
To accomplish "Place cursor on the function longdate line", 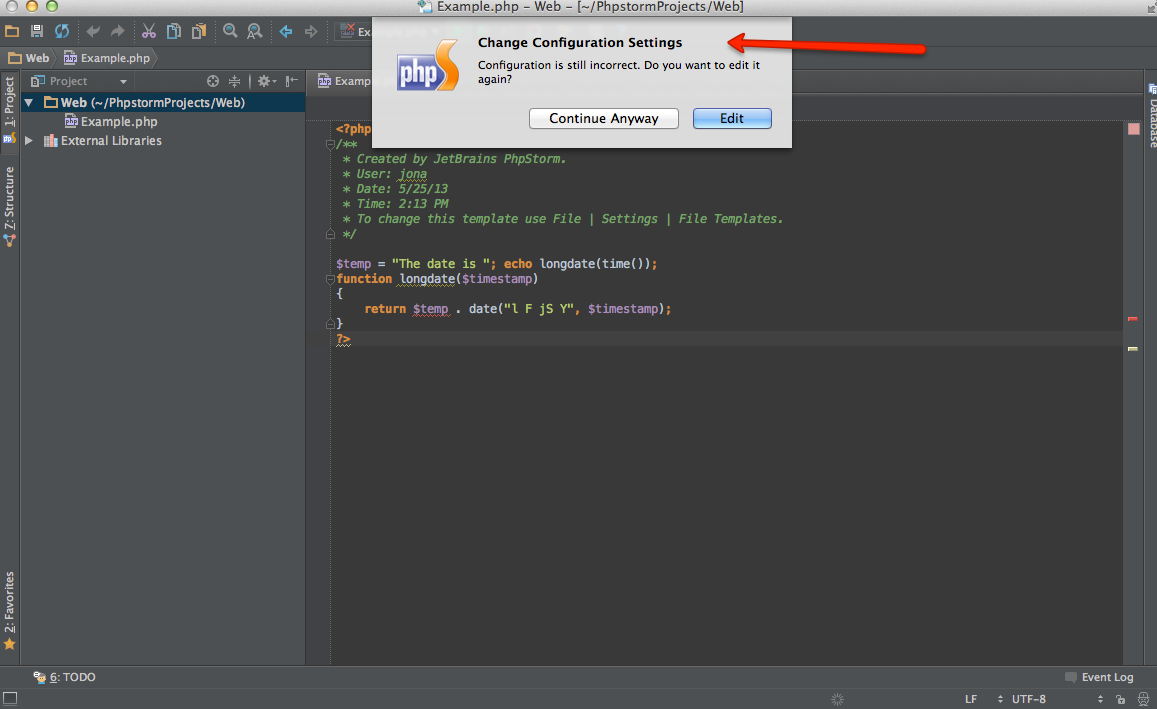I will [437, 279].
